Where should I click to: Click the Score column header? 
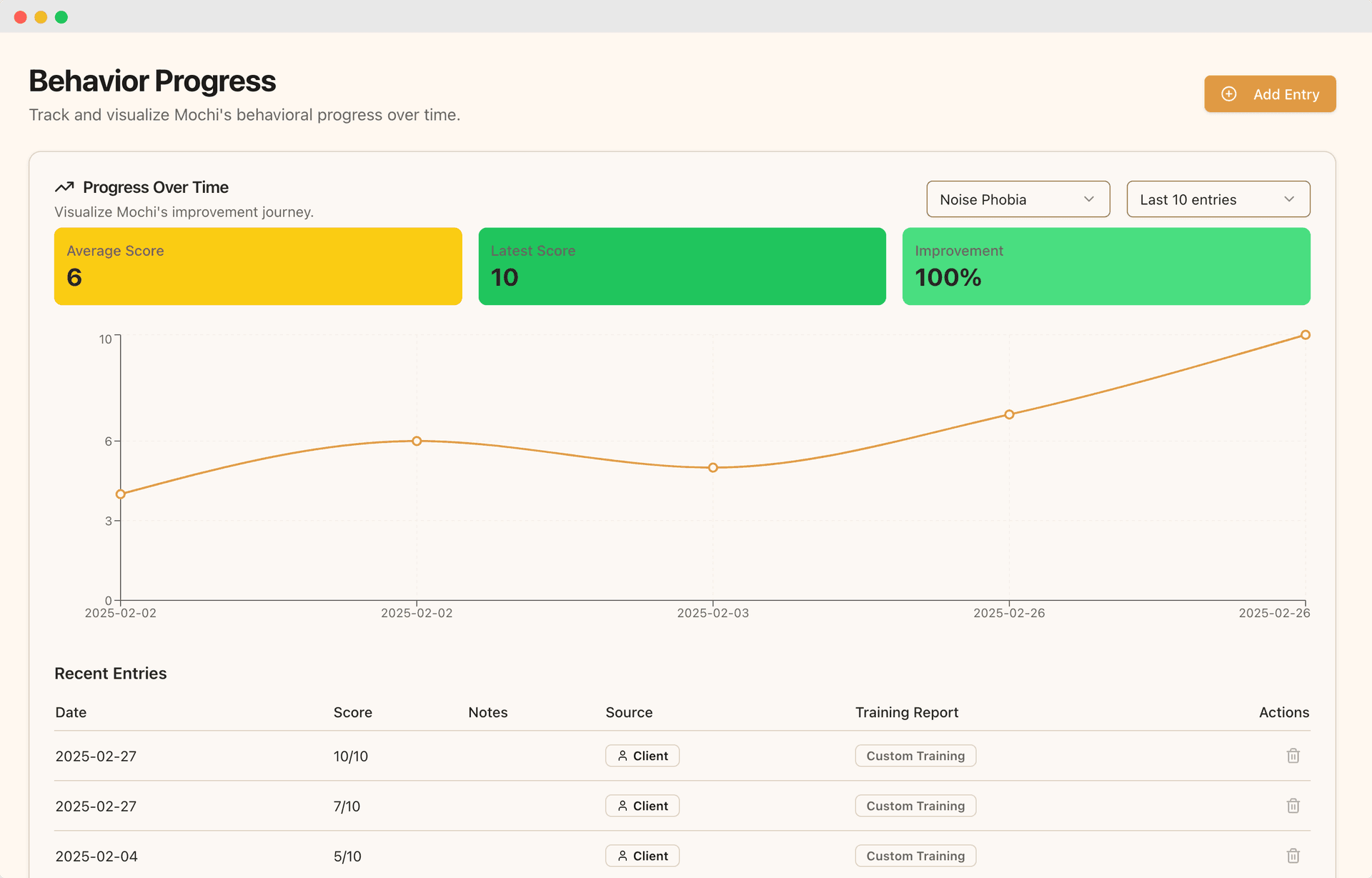(352, 712)
